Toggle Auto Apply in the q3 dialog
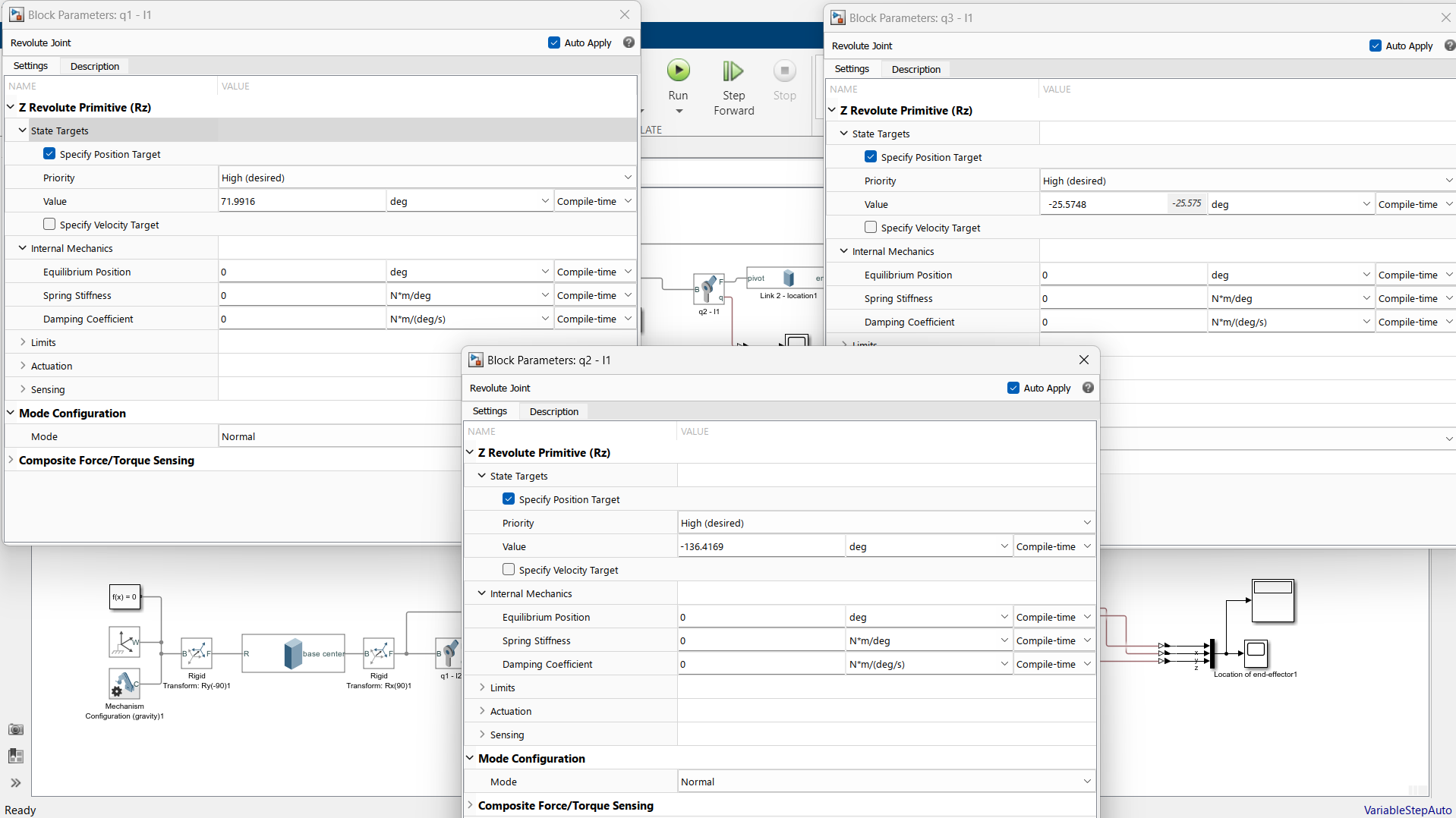 click(x=1376, y=46)
